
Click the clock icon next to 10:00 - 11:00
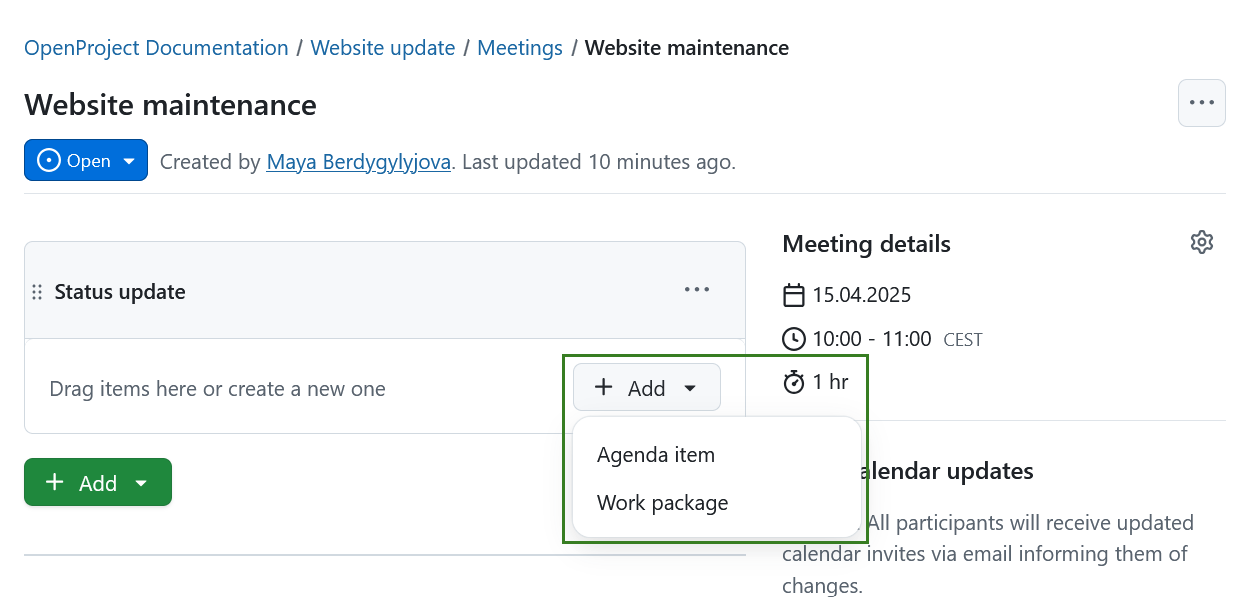coord(793,339)
